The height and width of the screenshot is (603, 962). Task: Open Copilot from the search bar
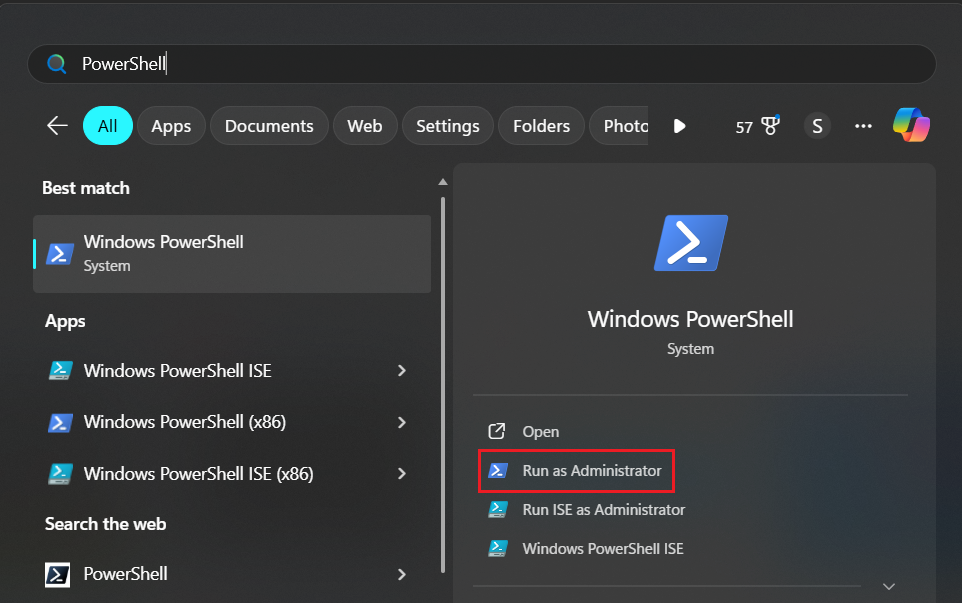click(x=911, y=125)
